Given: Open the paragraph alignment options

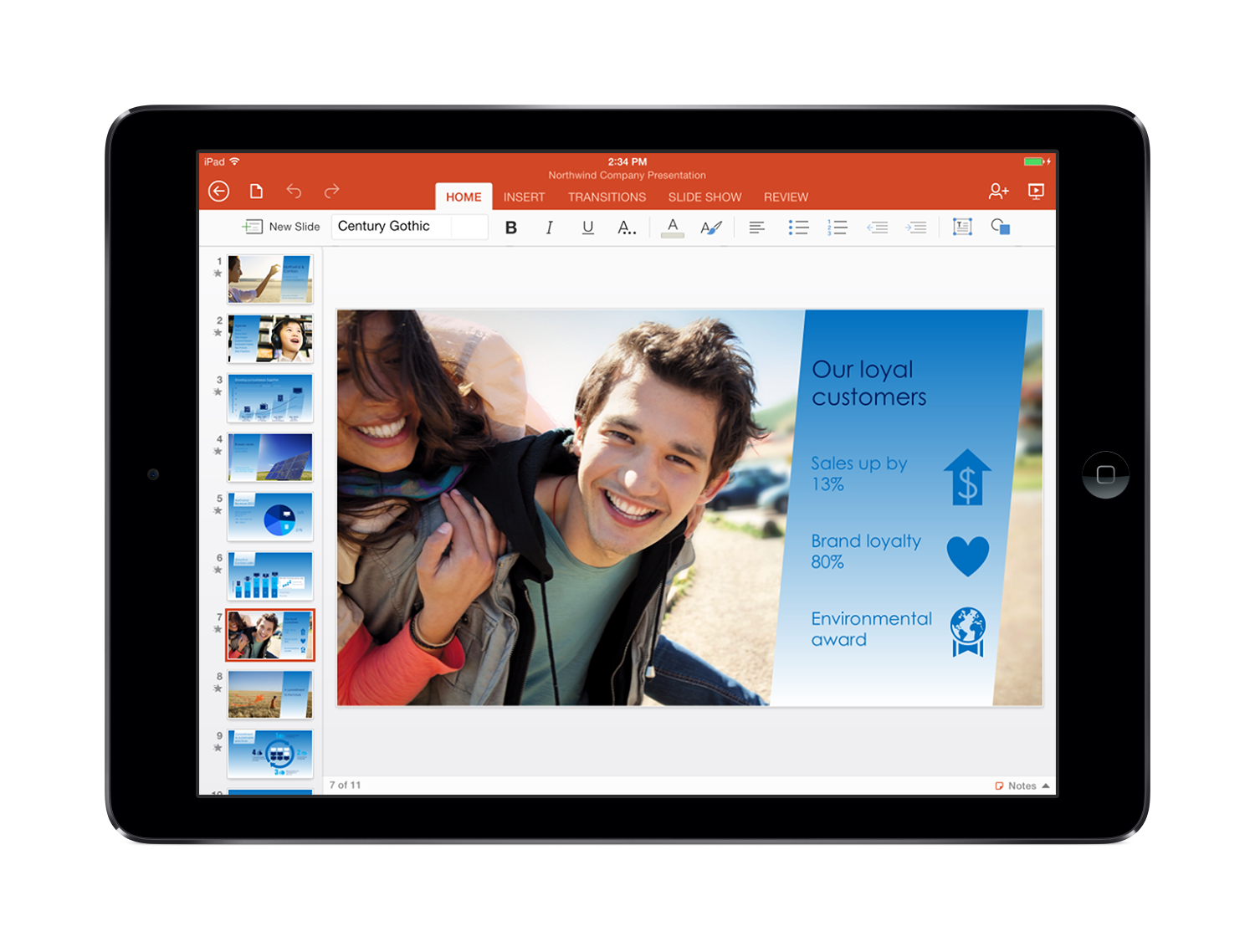Looking at the screenshot, I should tap(756, 227).
